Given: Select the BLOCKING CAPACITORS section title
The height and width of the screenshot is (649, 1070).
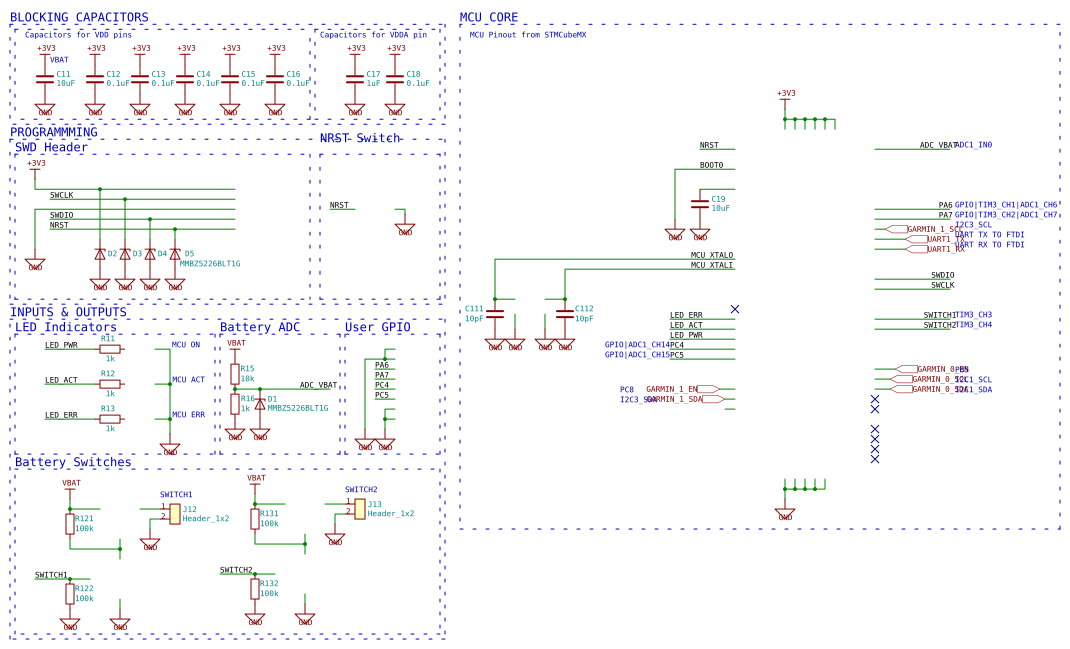Looking at the screenshot, I should click(x=79, y=17).
